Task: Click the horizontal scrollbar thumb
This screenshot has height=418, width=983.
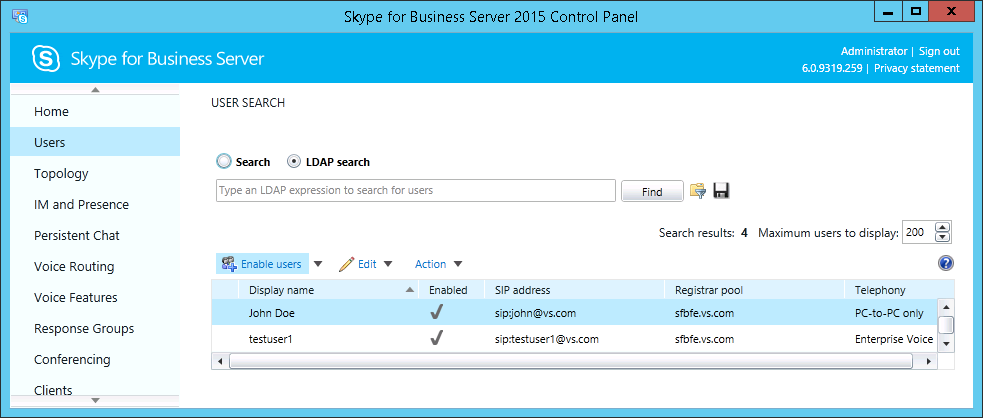Action: [570, 361]
